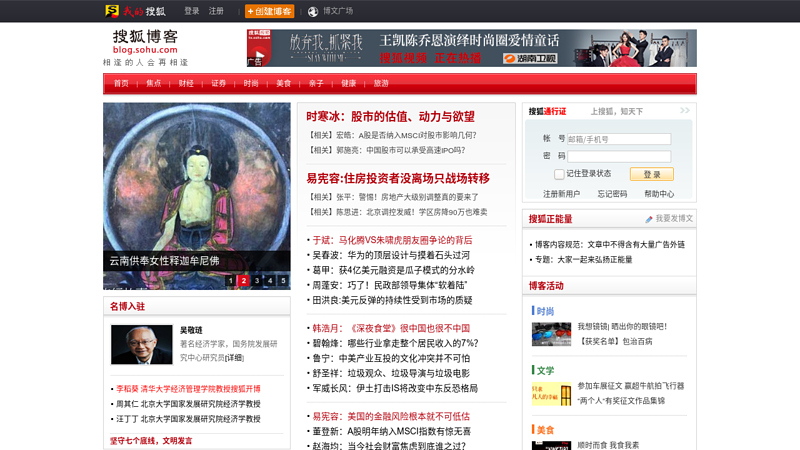This screenshot has width=800, height=450.
Task: Open the 吴敬琏 portrait photo
Action: click(142, 344)
